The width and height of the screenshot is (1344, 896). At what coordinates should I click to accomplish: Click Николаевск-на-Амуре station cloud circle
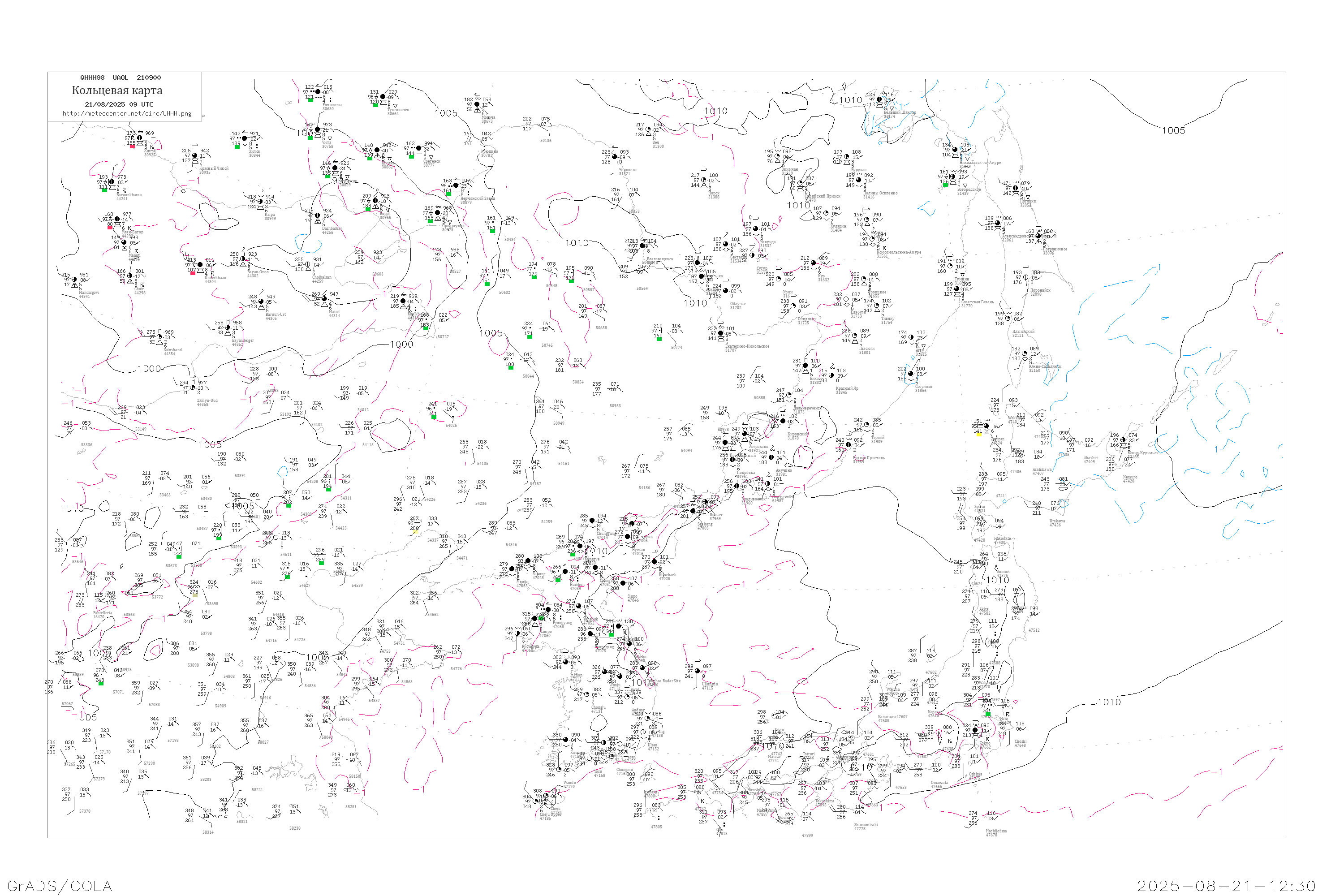[955, 150]
